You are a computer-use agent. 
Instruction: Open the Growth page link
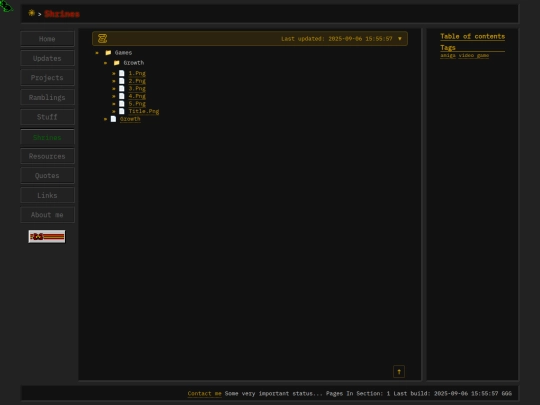(x=130, y=119)
